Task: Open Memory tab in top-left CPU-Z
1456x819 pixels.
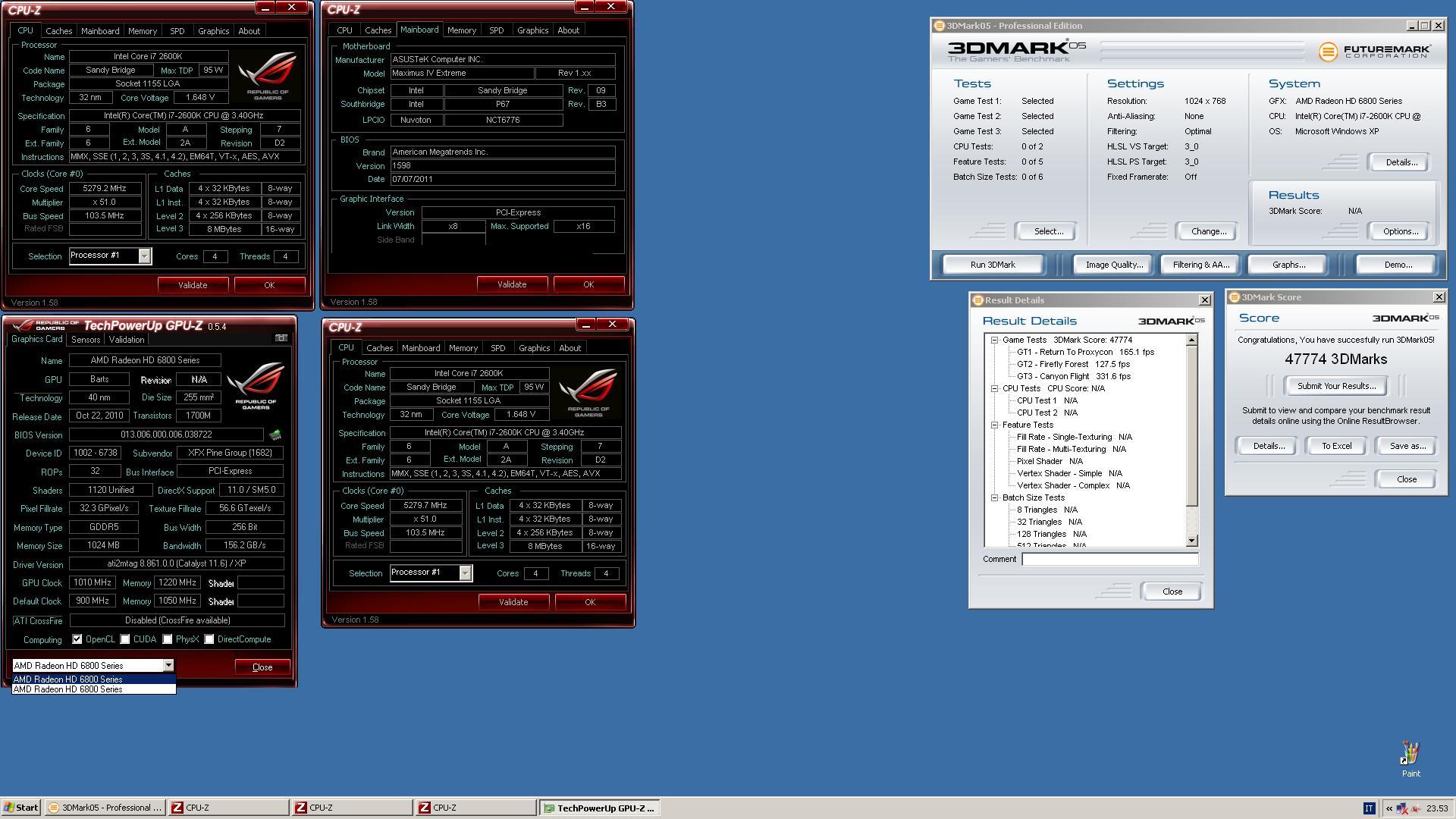Action: click(143, 31)
